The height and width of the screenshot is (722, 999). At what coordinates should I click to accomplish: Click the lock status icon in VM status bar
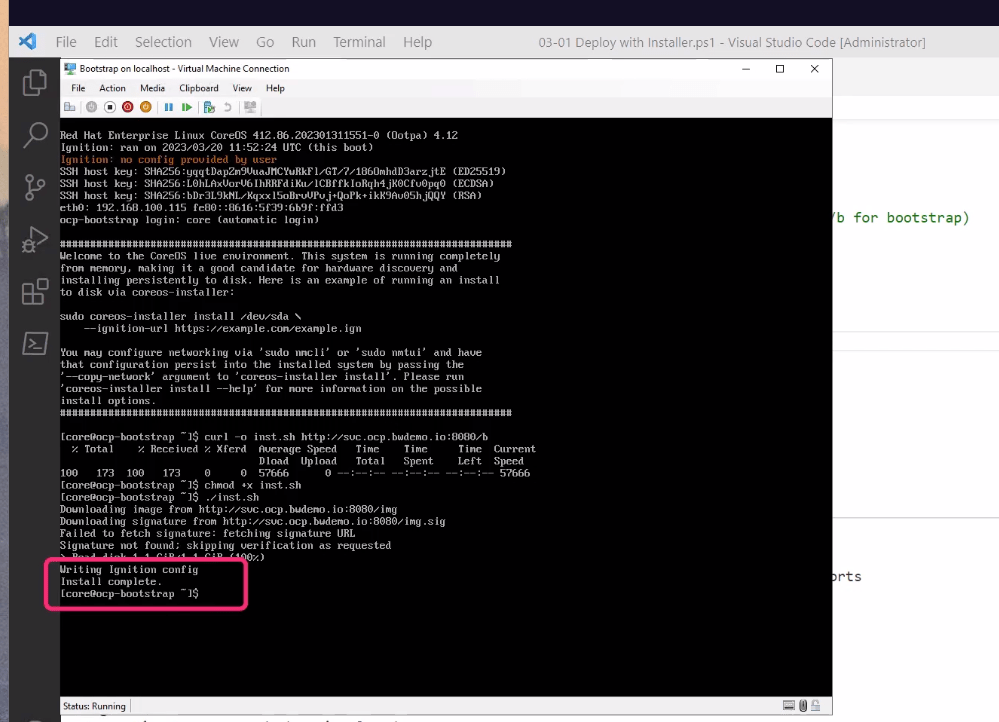tap(816, 705)
